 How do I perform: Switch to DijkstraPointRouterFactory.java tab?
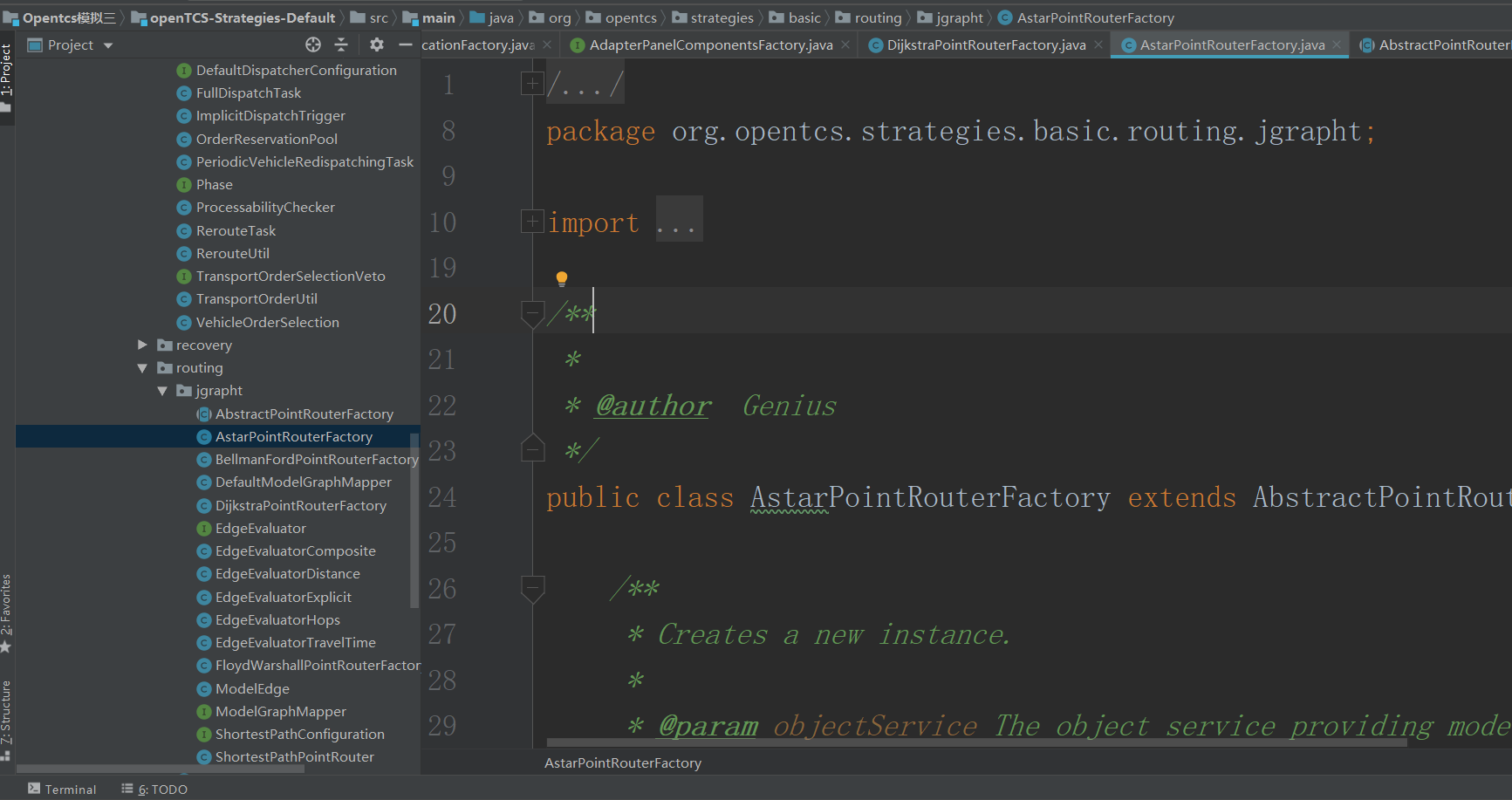tap(986, 44)
